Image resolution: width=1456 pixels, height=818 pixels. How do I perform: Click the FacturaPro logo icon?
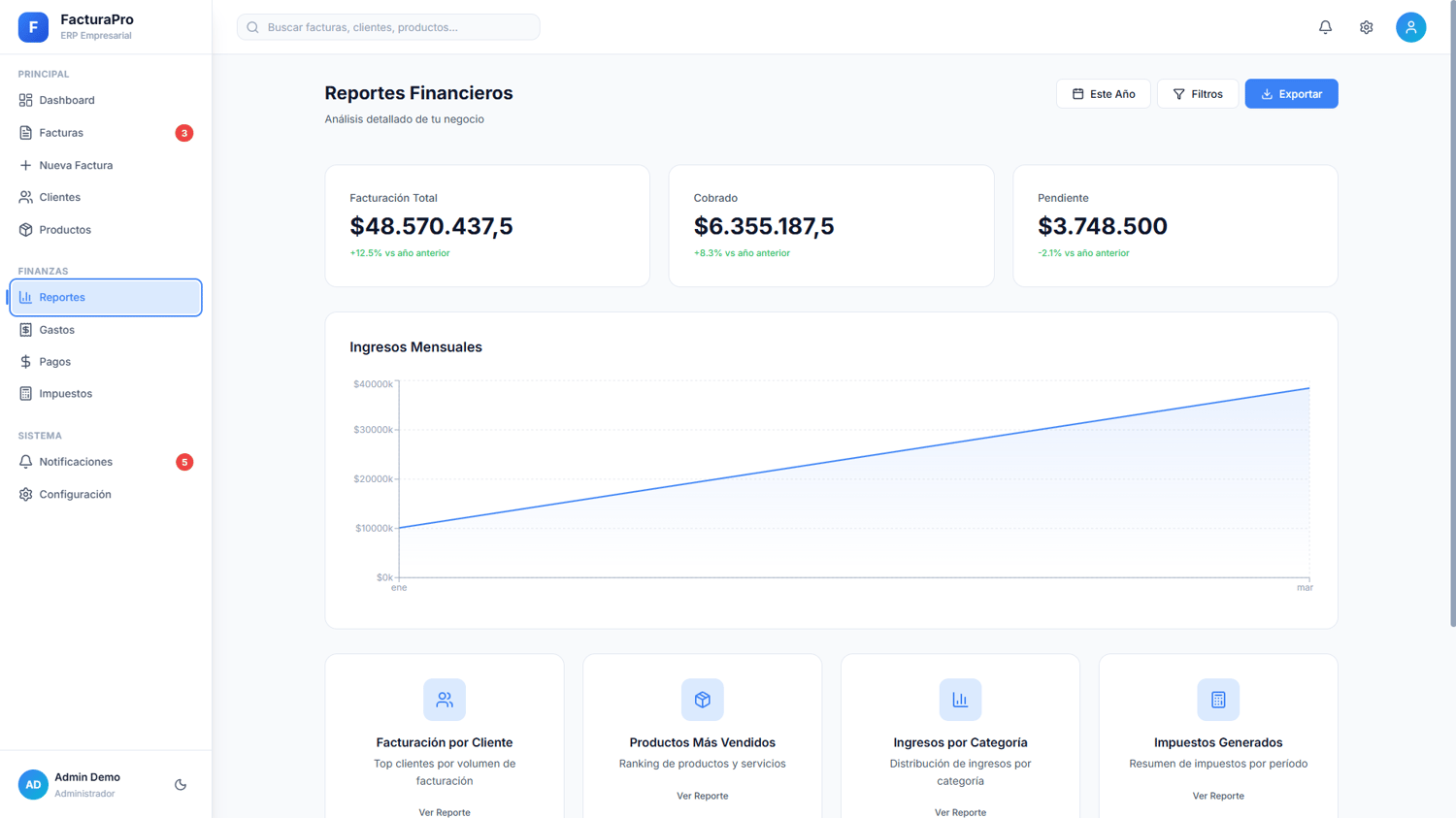click(33, 27)
